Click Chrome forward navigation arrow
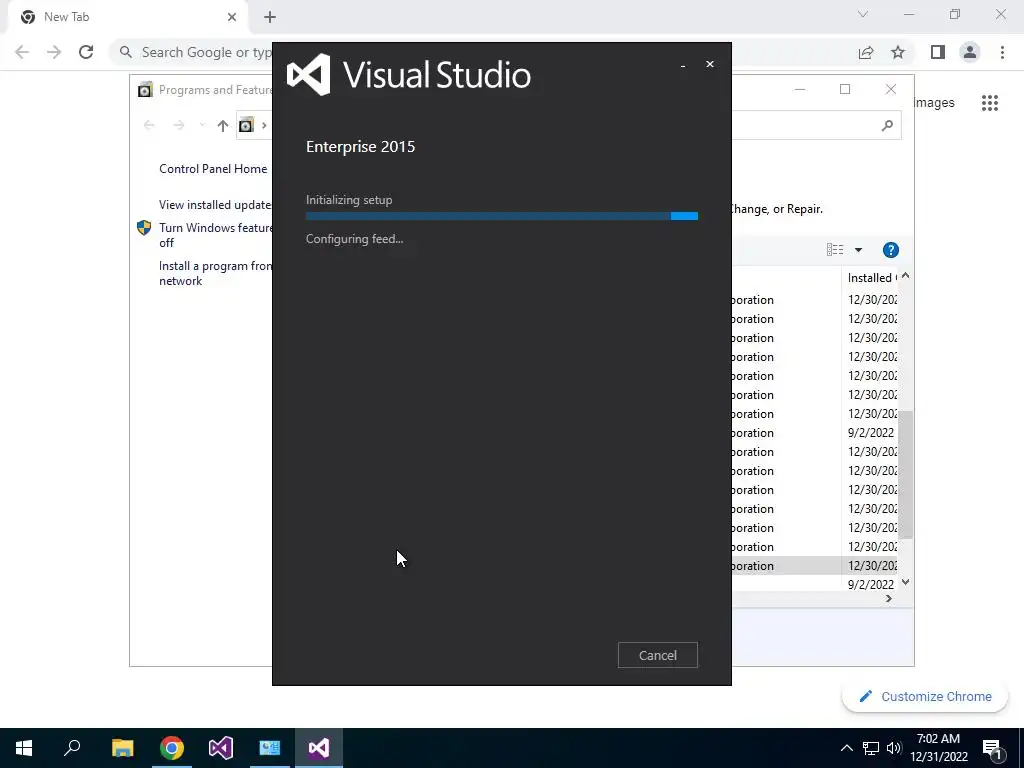The width and height of the screenshot is (1024, 768). (54, 52)
